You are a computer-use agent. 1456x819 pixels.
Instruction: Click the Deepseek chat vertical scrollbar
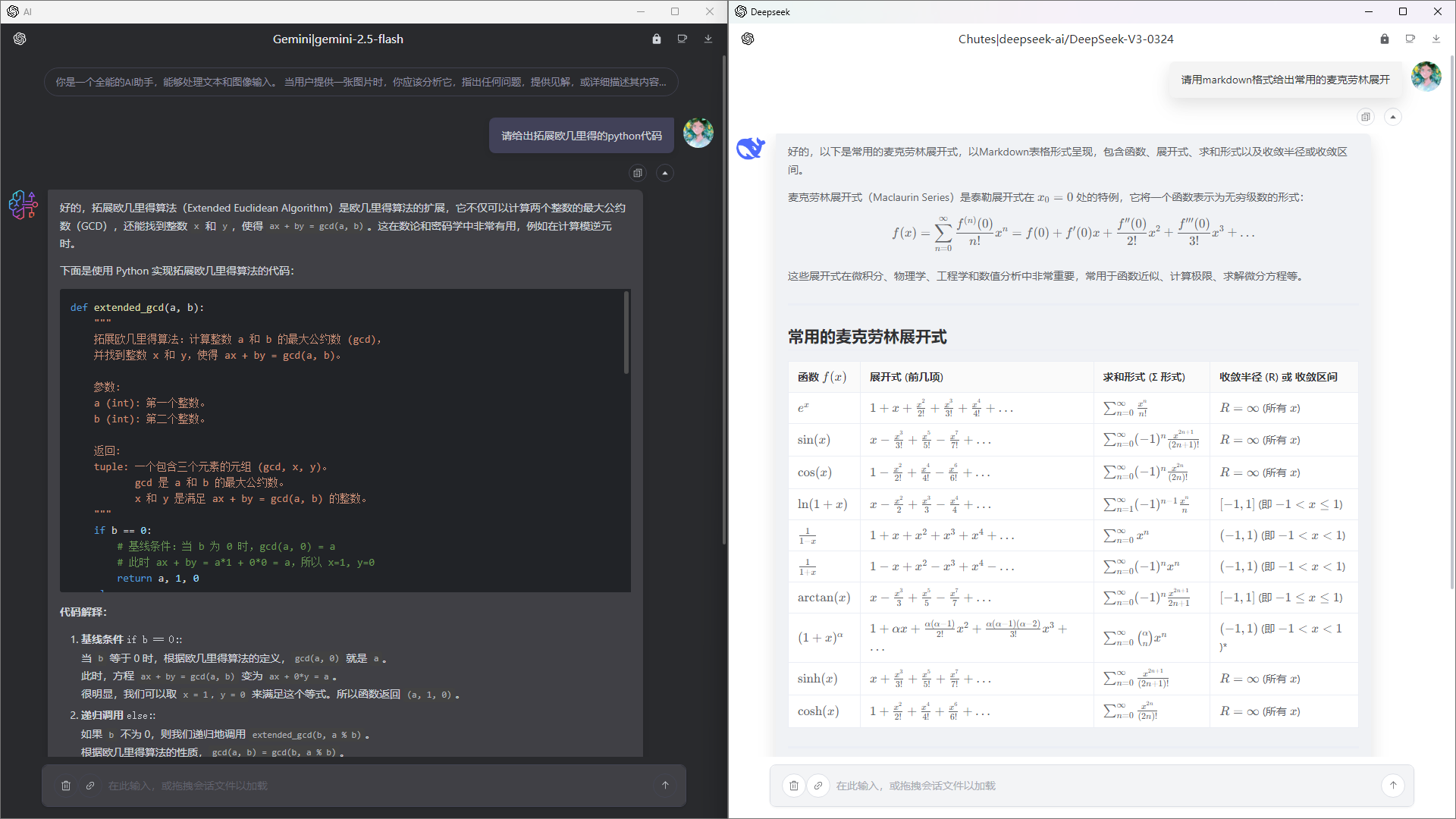pos(1451,322)
